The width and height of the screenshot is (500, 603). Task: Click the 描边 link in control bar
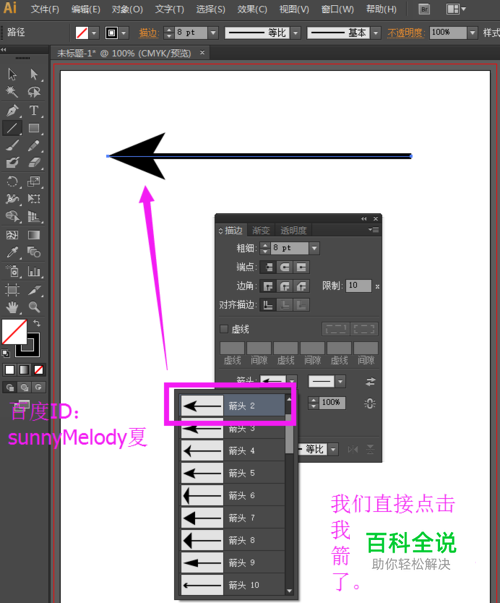click(148, 33)
